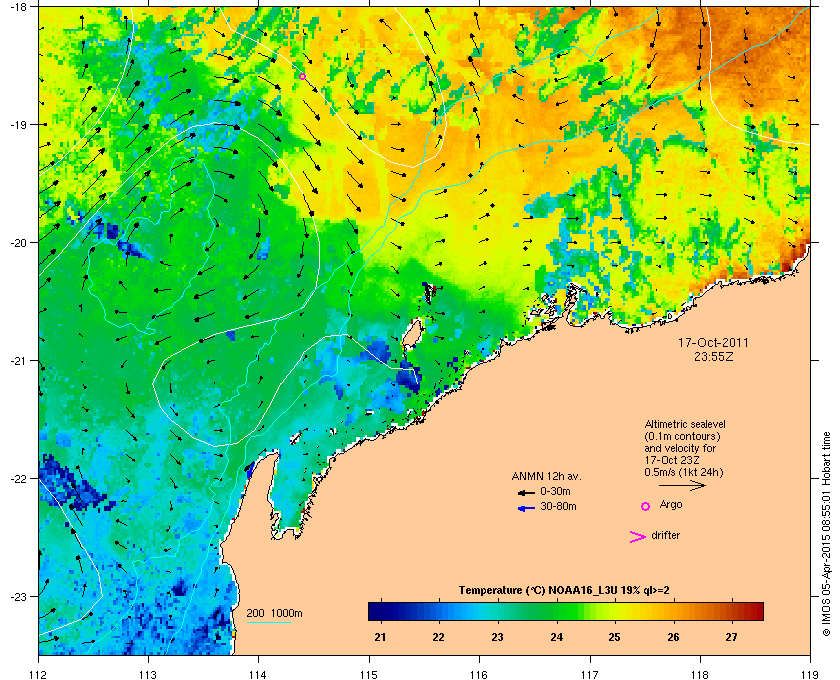840x680 pixels.
Task: Click the '0.5m/s (1kt 24h)' text
Action: coord(684,473)
